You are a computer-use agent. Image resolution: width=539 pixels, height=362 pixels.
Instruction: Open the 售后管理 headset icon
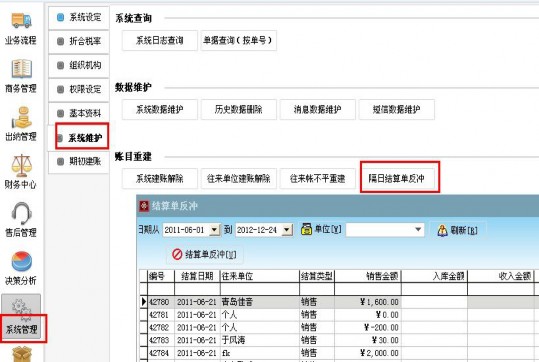(x=22, y=213)
